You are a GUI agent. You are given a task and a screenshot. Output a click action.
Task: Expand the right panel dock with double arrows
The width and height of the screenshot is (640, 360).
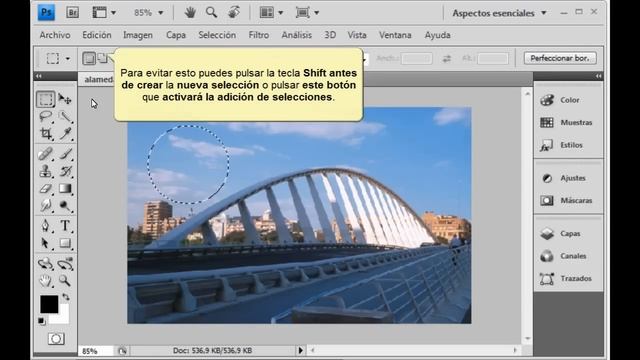(598, 76)
